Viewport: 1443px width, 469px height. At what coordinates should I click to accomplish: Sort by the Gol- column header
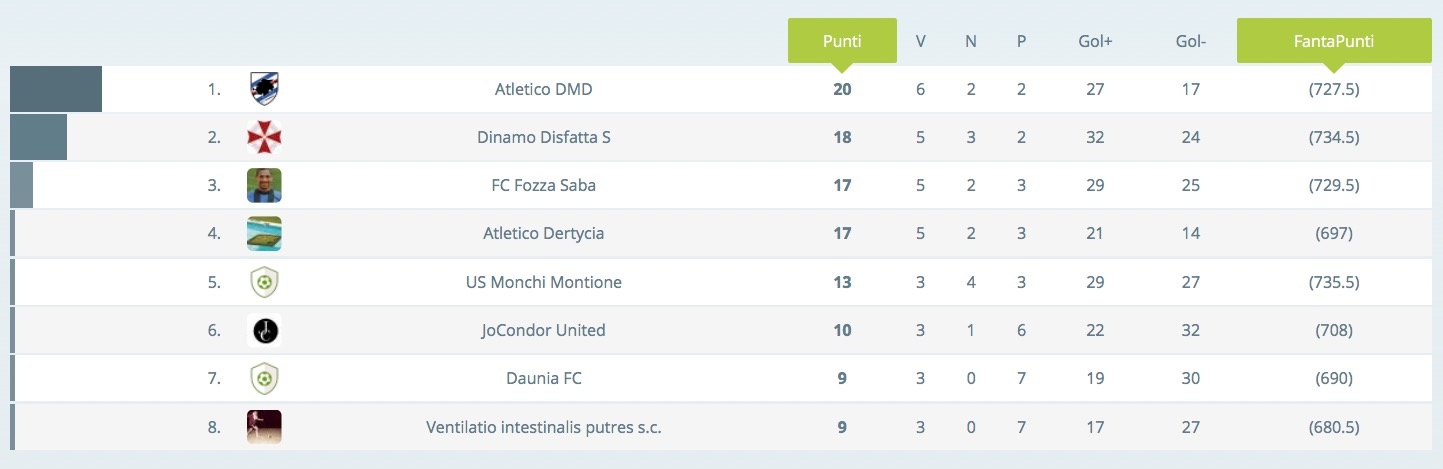tap(1190, 42)
